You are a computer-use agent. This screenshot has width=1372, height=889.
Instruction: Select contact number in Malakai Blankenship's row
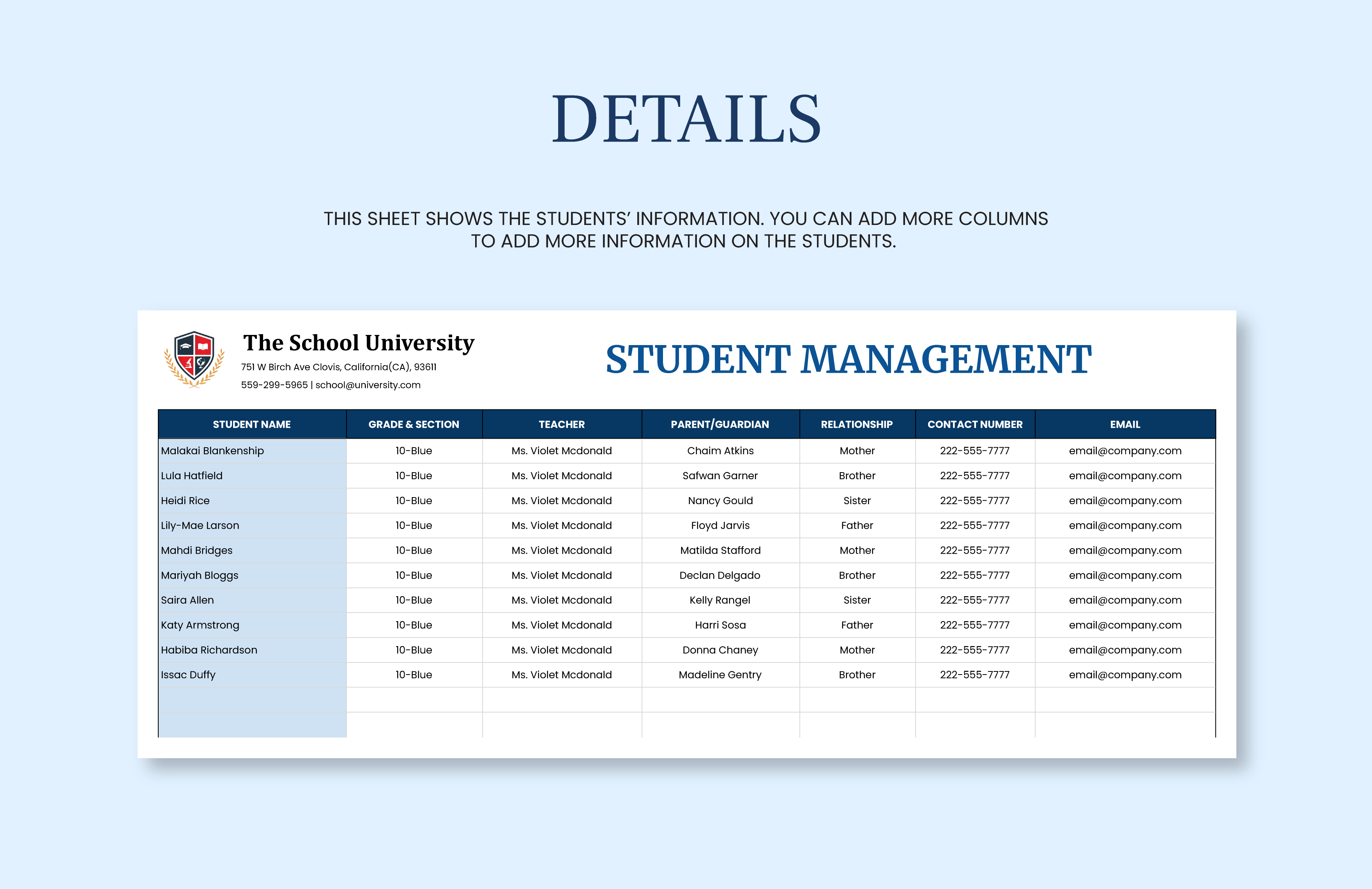tap(975, 451)
